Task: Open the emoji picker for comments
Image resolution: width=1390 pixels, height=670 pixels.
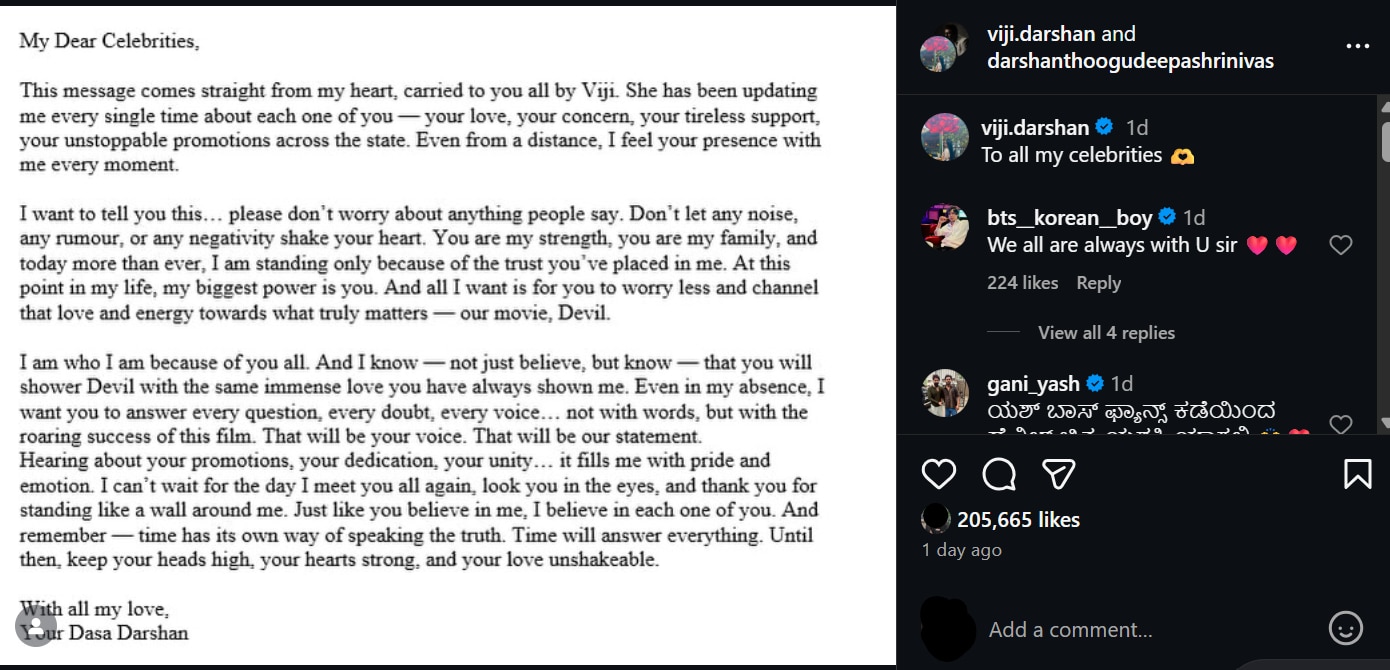Action: tap(1346, 628)
